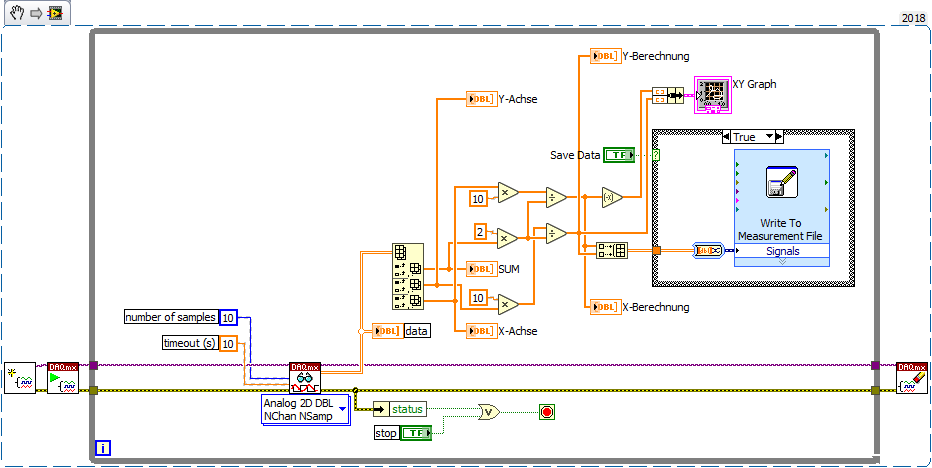Image resolution: width=932 pixels, height=468 pixels.
Task: Click the VI snippet LabVIEW icon
Action: click(x=55, y=13)
